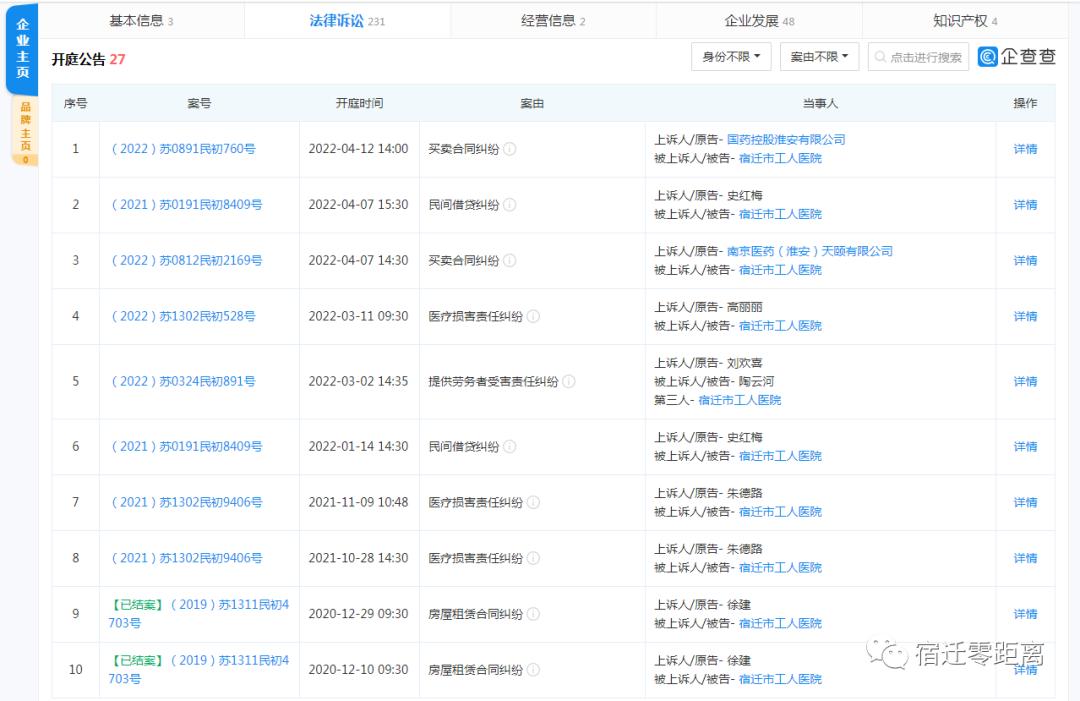Expand the 案由不限 dropdown filter

click(818, 57)
